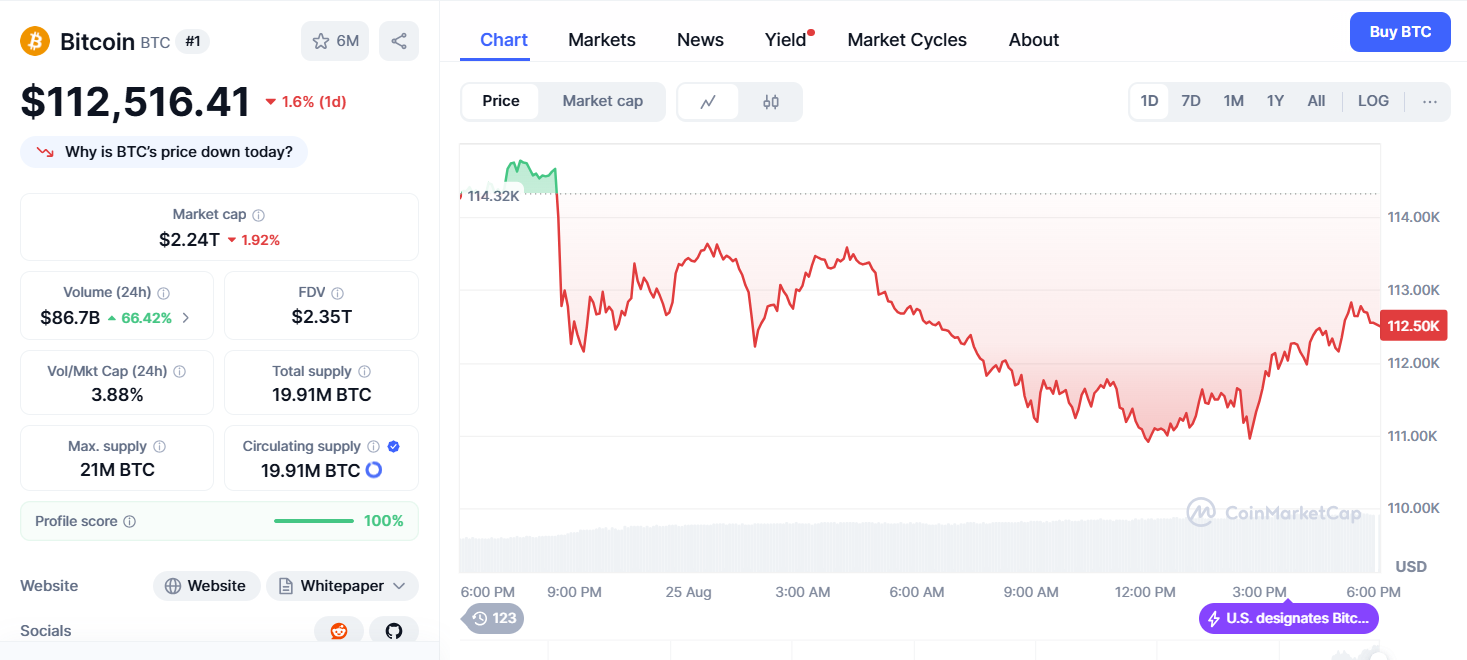Image resolution: width=1467 pixels, height=660 pixels.
Task: Add Bitcoin to watchlist via the star icon
Action: tap(322, 41)
